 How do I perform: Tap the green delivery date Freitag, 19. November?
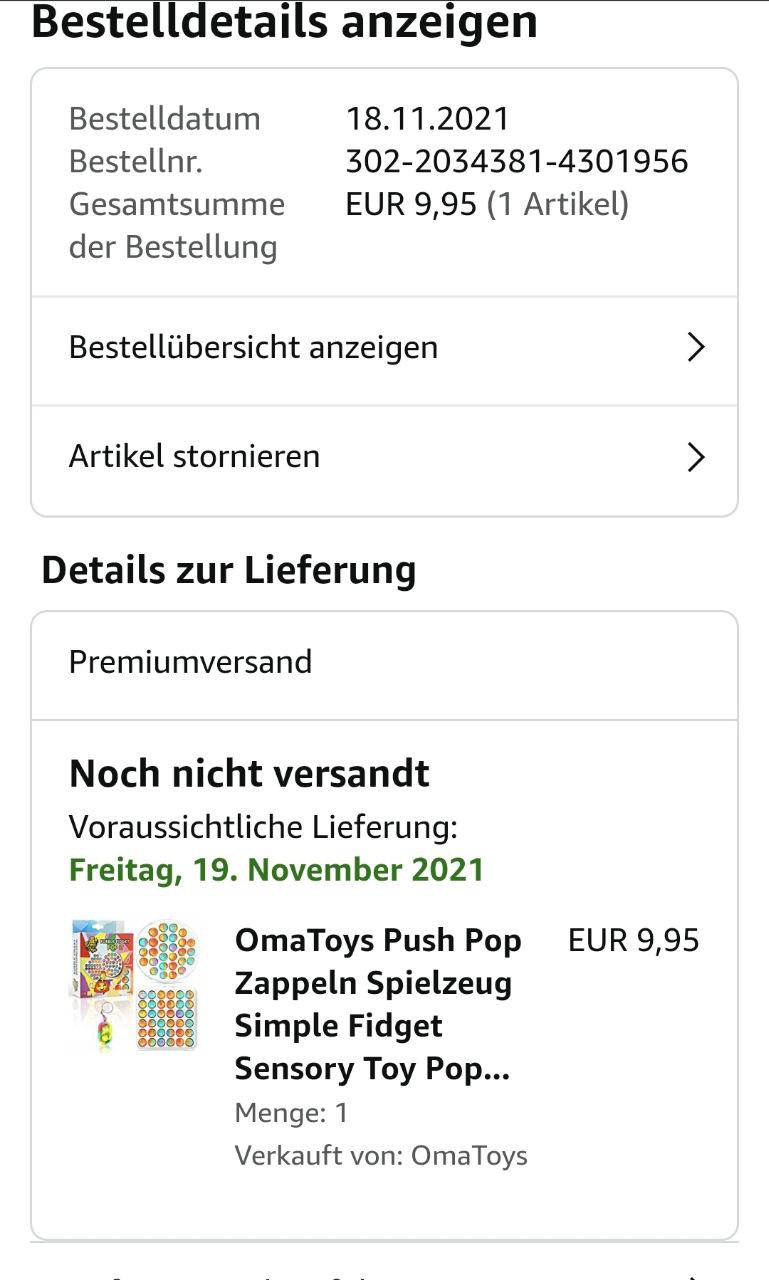276,869
